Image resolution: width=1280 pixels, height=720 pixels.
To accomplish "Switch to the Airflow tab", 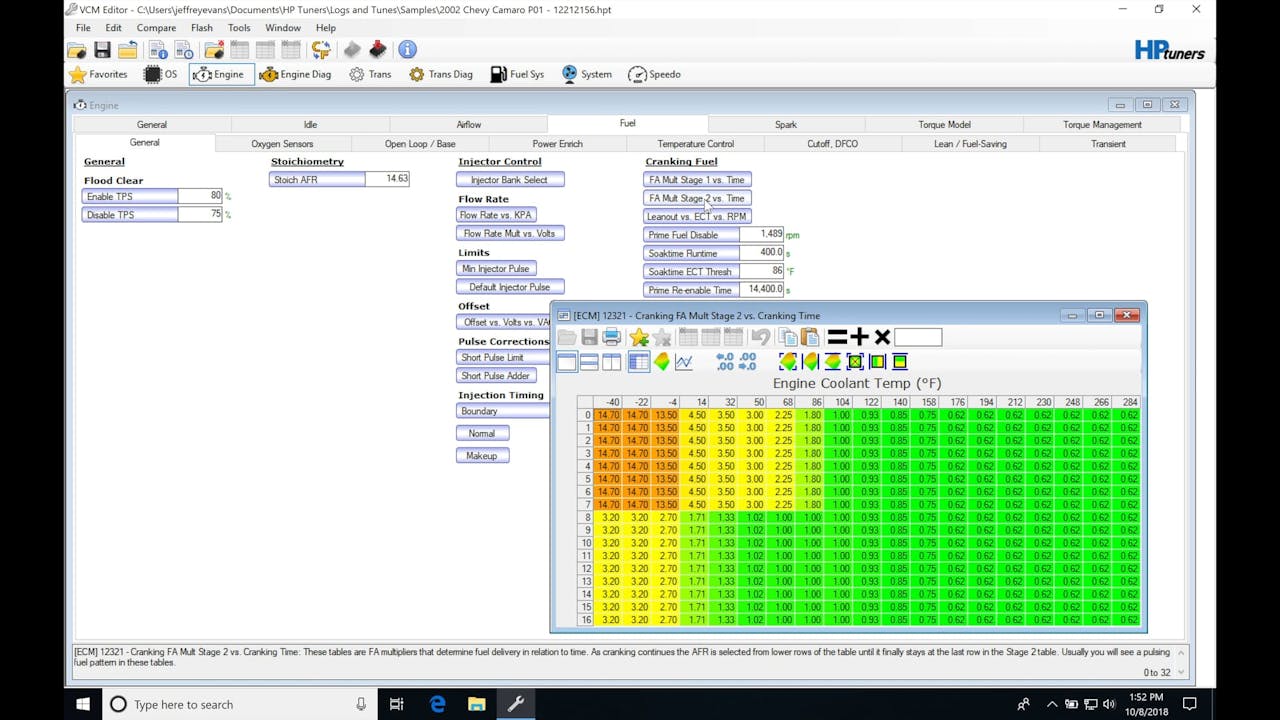I will click(469, 125).
